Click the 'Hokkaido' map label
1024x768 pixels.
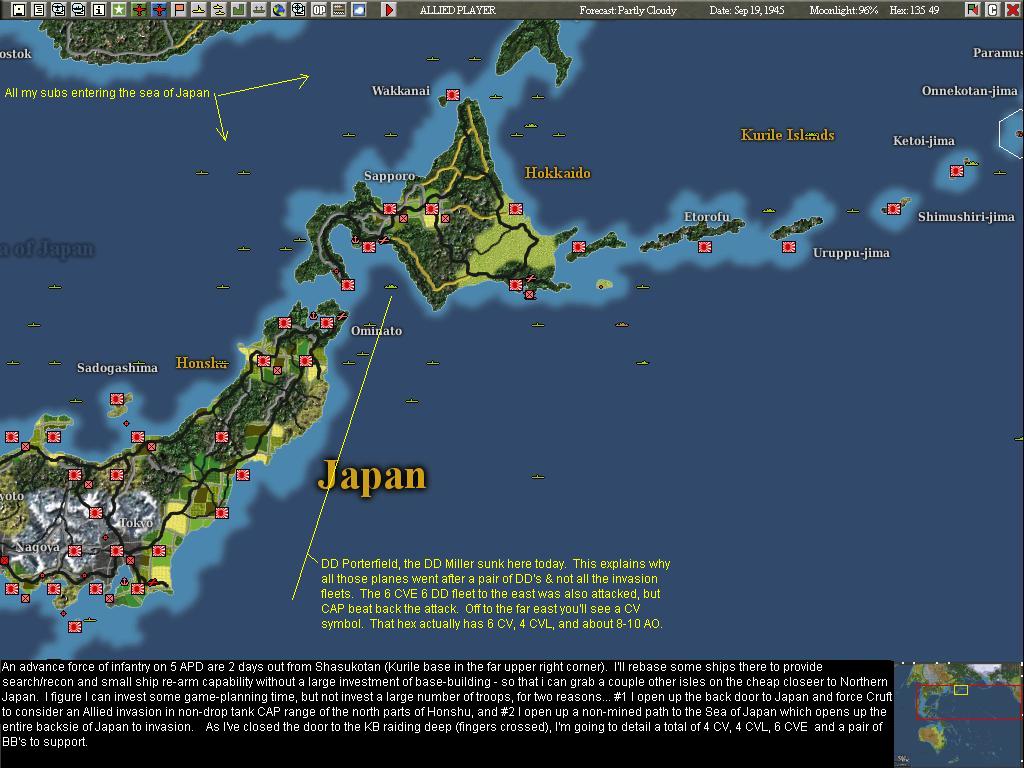pyautogui.click(x=558, y=173)
